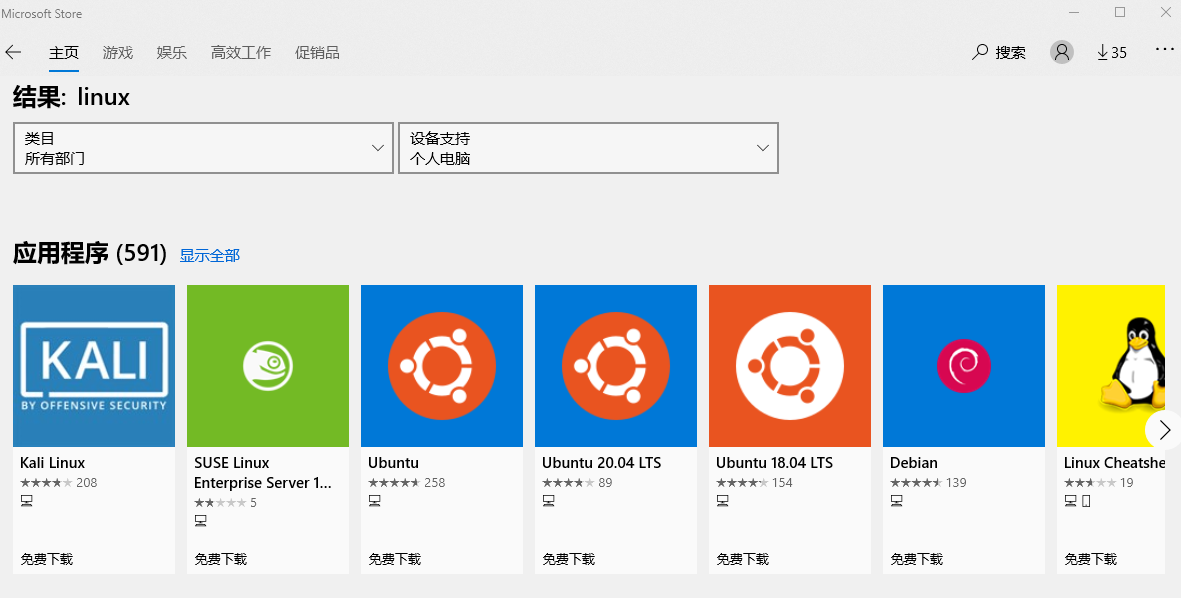
Task: Expand the 设备支持 个人电脑 dropdown
Action: [x=588, y=148]
